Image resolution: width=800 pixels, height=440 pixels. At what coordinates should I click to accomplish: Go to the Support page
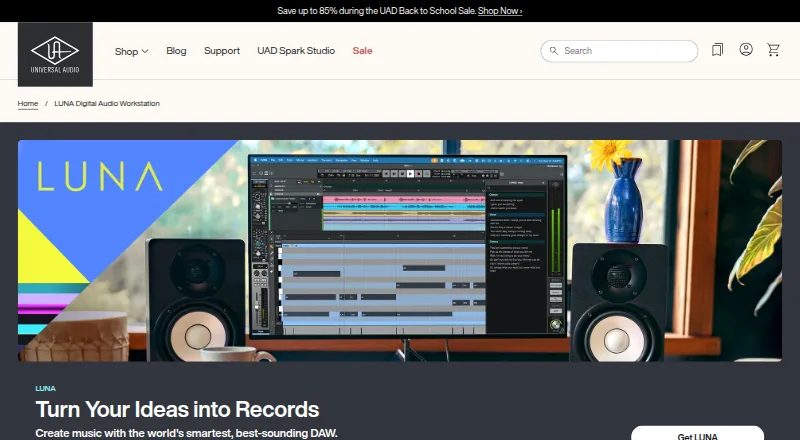222,51
